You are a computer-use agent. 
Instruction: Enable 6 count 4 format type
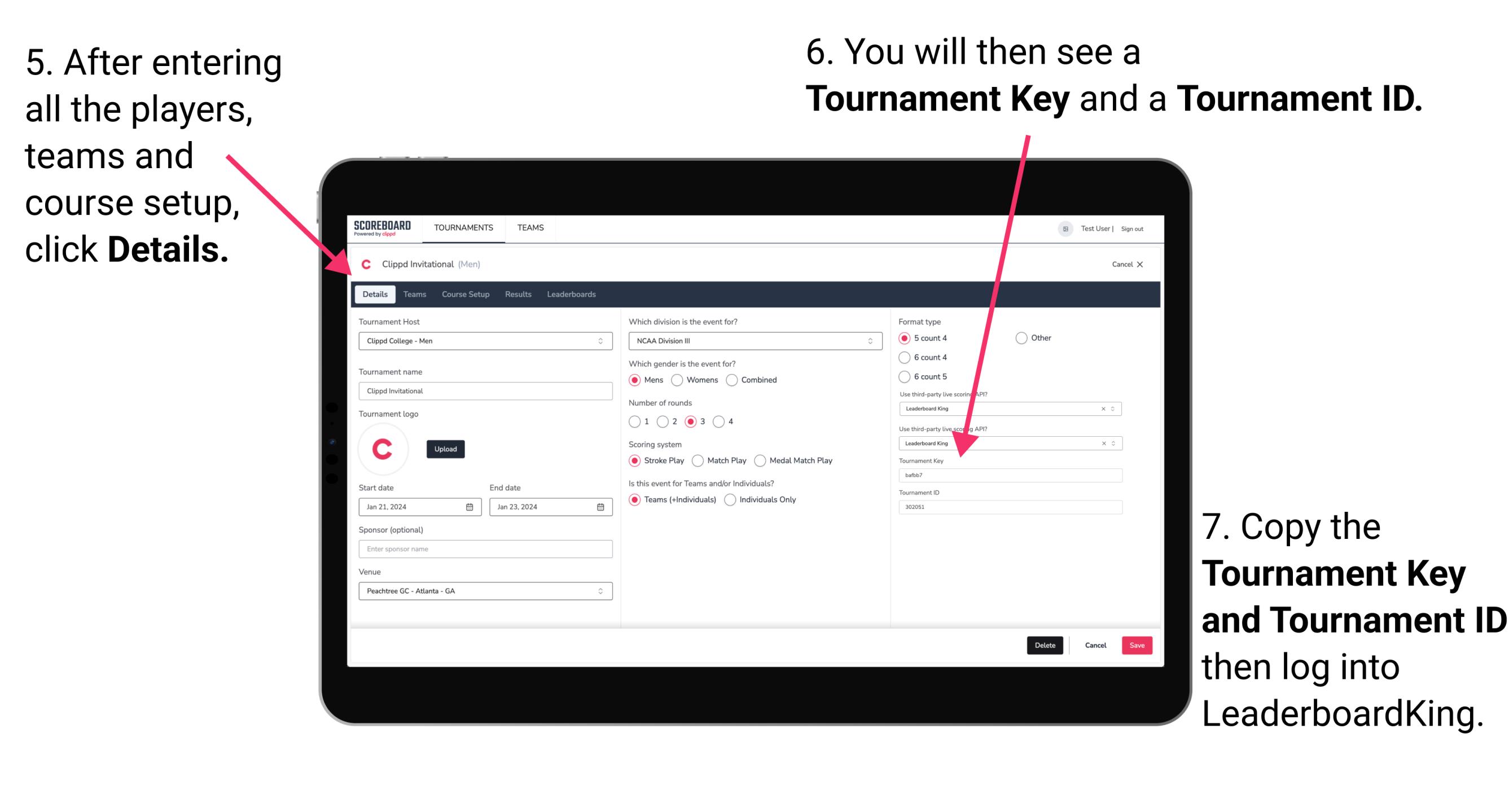click(907, 357)
